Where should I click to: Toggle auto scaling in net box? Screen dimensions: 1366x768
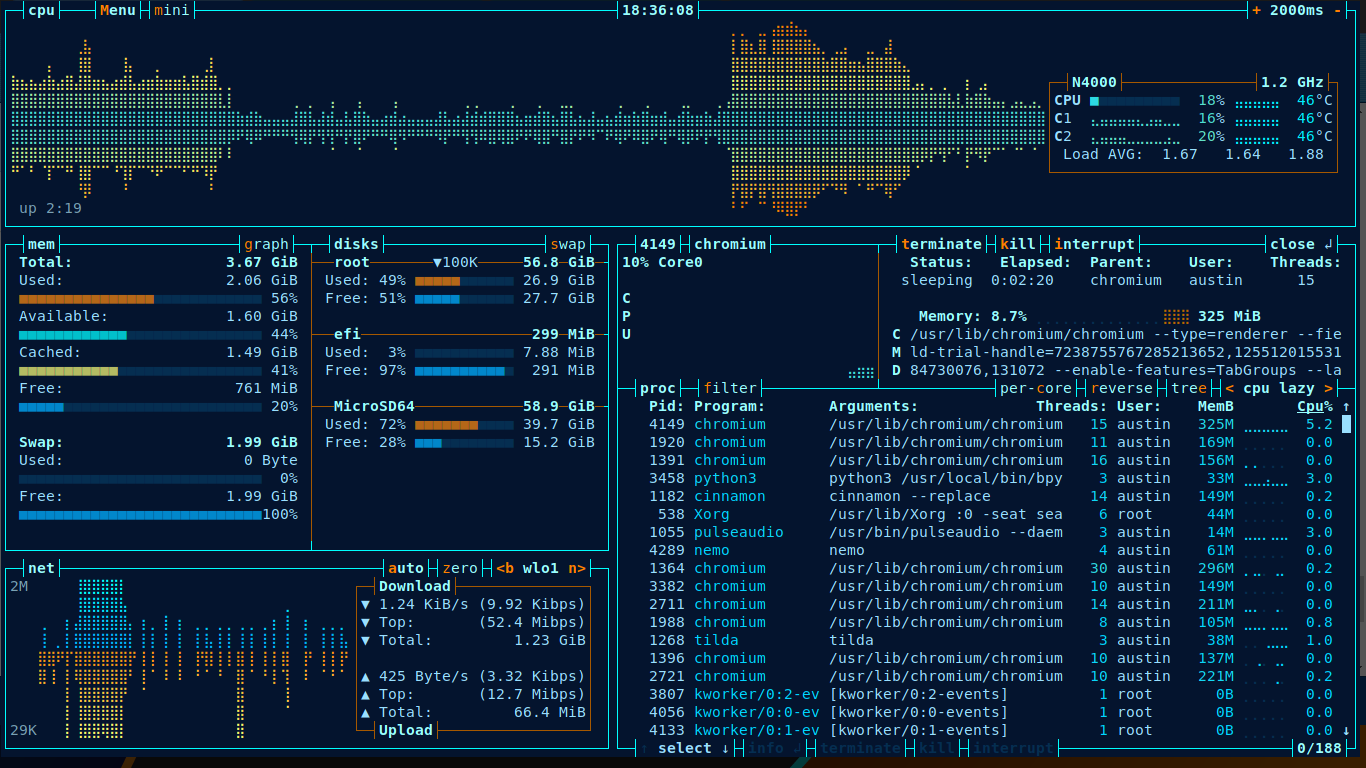tap(406, 568)
